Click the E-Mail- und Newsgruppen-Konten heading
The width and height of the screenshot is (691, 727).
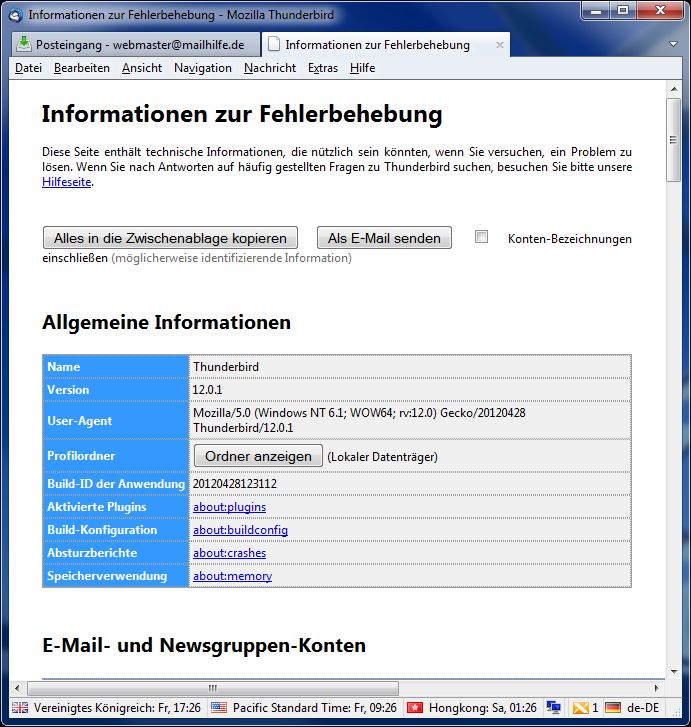point(204,645)
